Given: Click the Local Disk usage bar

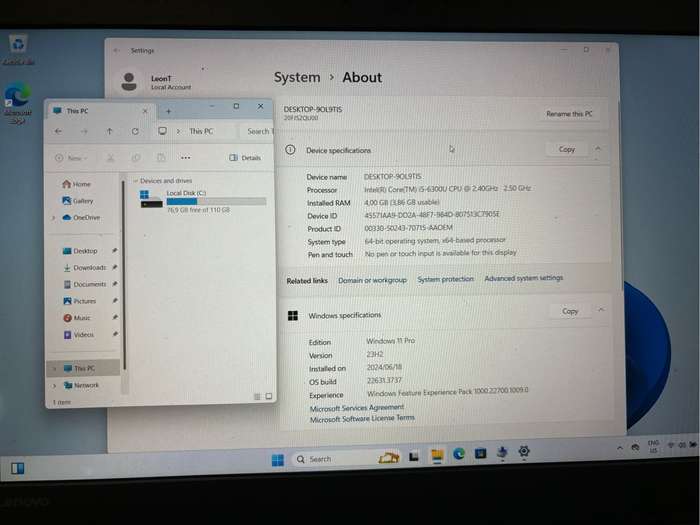Looking at the screenshot, I should [216, 201].
